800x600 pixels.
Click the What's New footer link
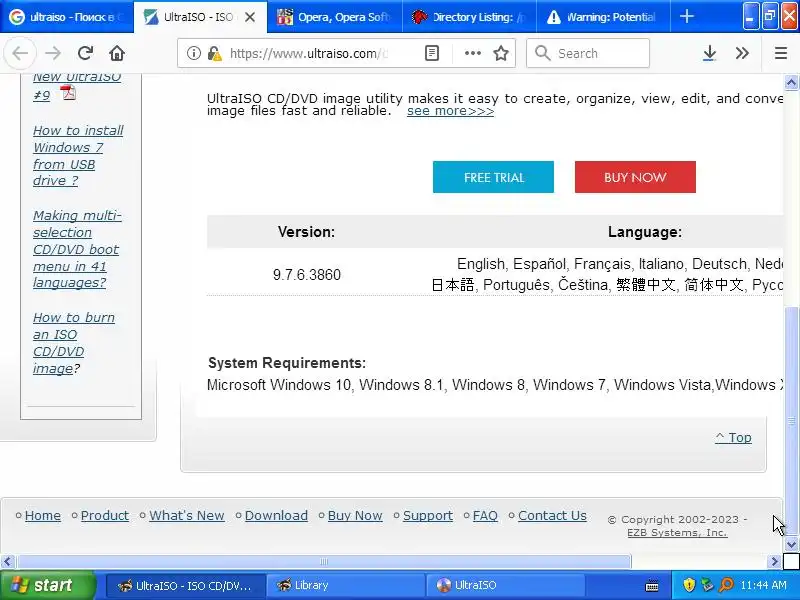coord(187,515)
